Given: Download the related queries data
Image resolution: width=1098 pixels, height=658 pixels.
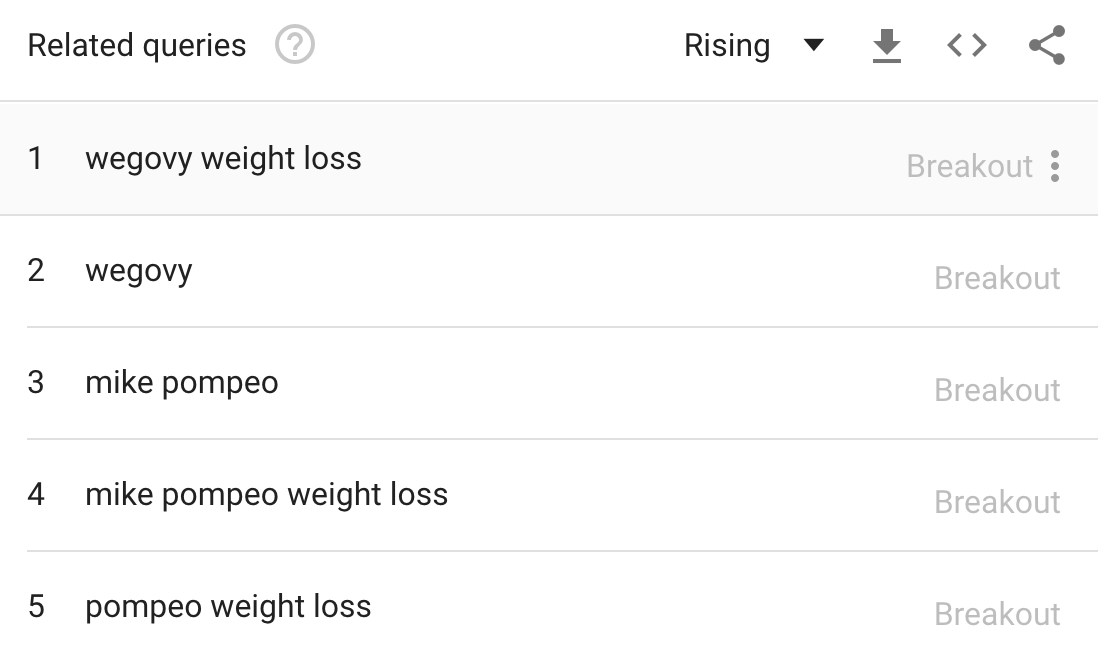Looking at the screenshot, I should point(886,45).
